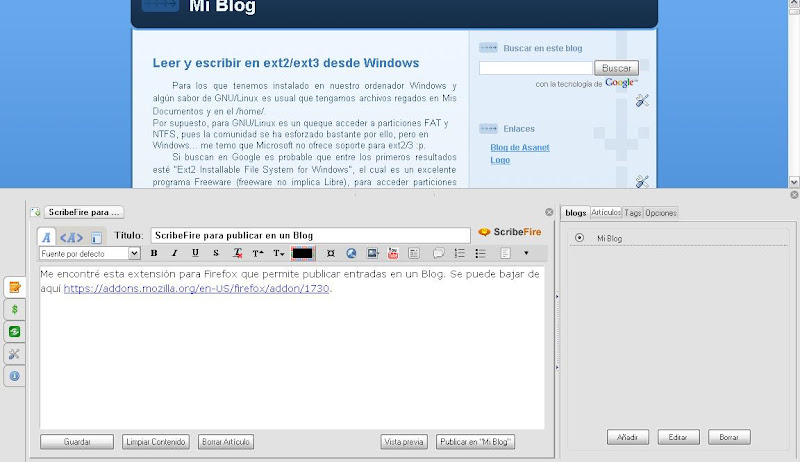Click the Título input field
The width and height of the screenshot is (800, 462).
(x=310, y=235)
